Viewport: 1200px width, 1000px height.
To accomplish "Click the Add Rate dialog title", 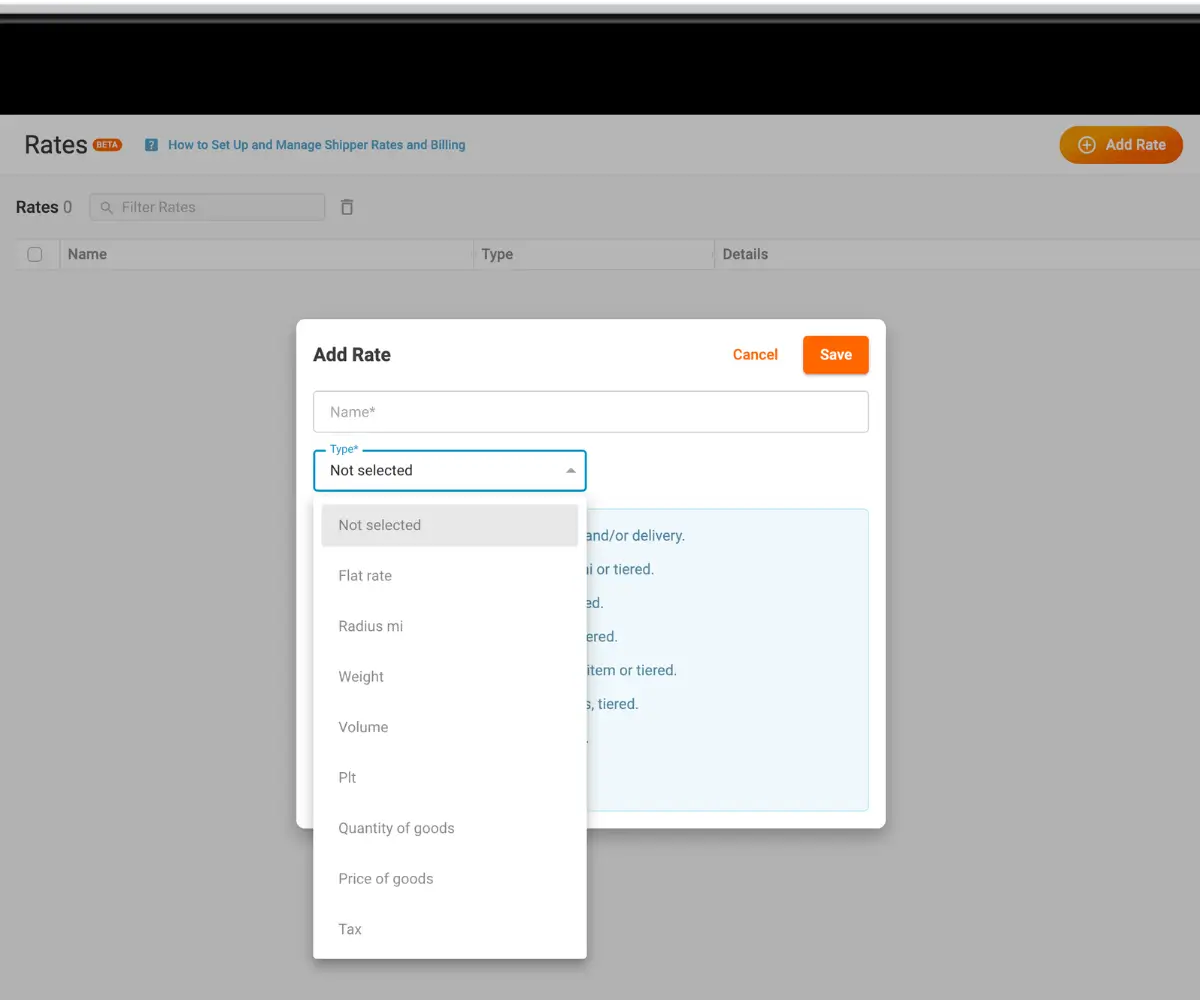I will tap(352, 355).
